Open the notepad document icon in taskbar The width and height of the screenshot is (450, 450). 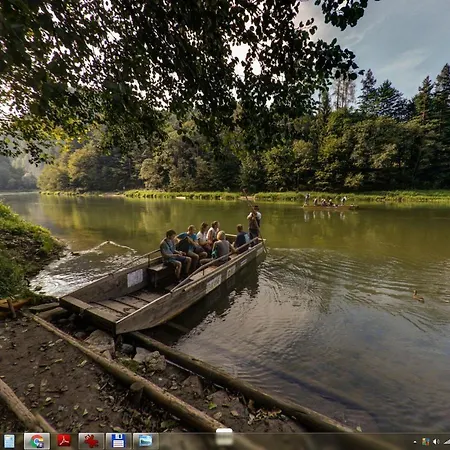[9, 441]
